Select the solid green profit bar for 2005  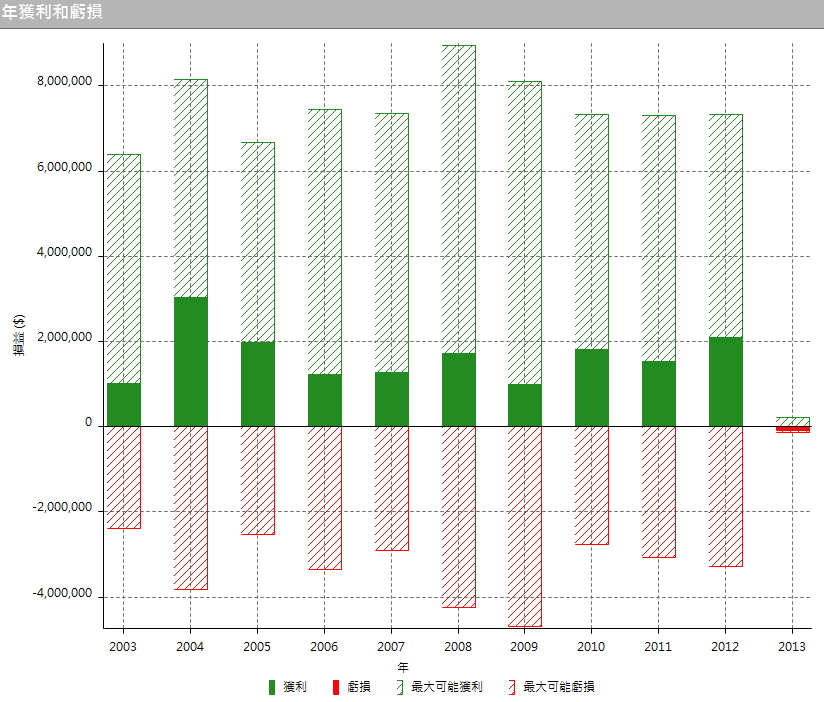[258, 384]
